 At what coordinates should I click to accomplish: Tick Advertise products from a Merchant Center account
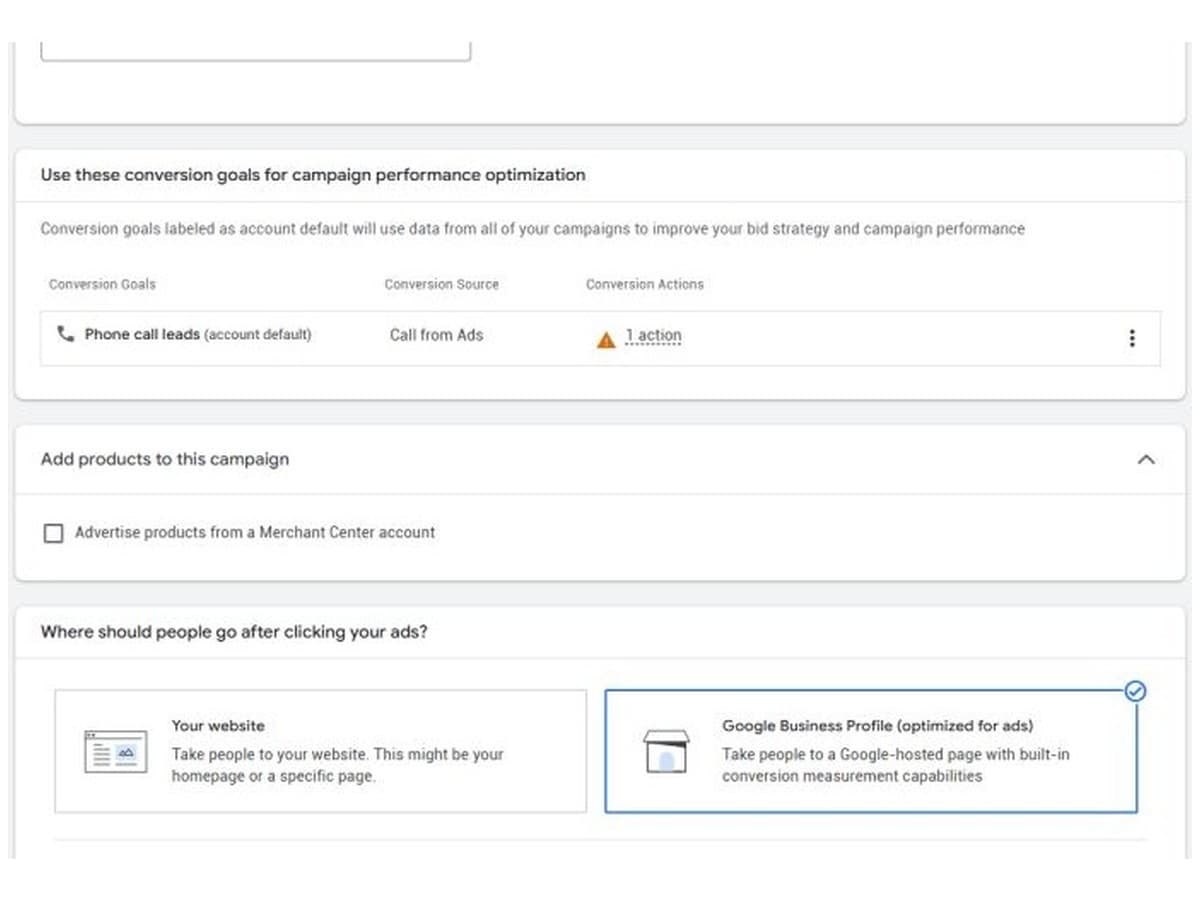tap(53, 533)
